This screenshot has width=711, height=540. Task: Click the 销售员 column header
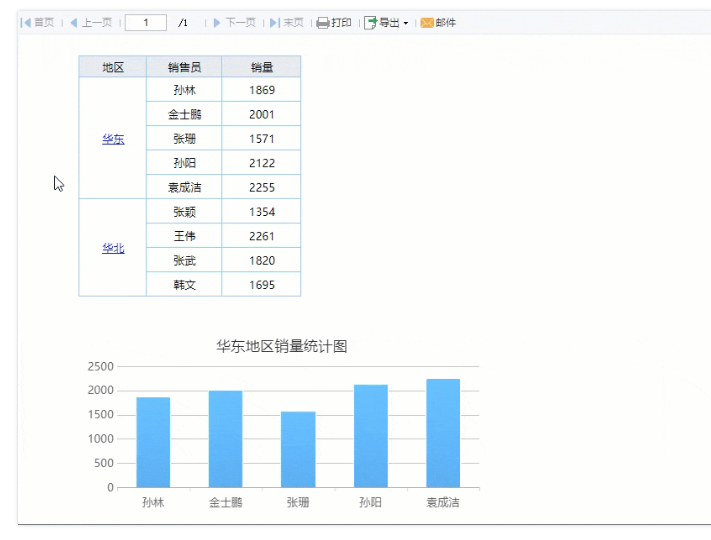pyautogui.click(x=184, y=67)
